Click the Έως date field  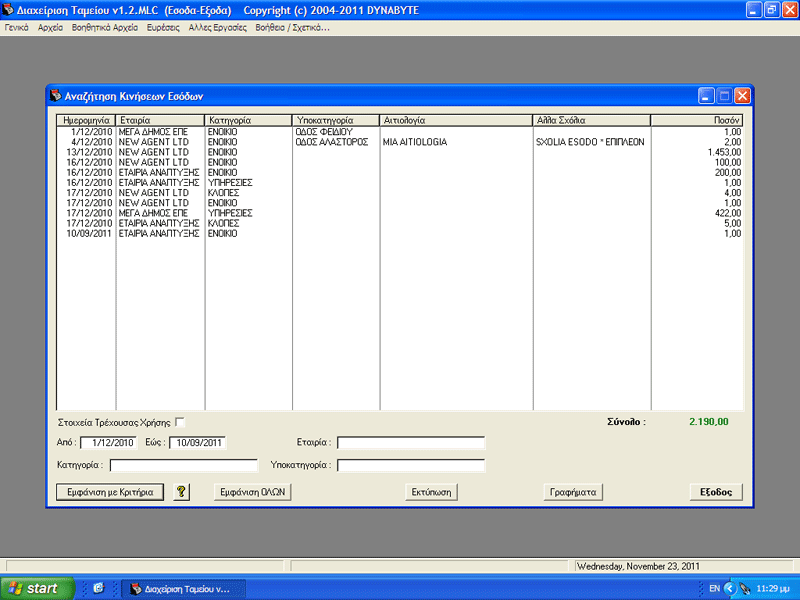[x=197, y=442]
